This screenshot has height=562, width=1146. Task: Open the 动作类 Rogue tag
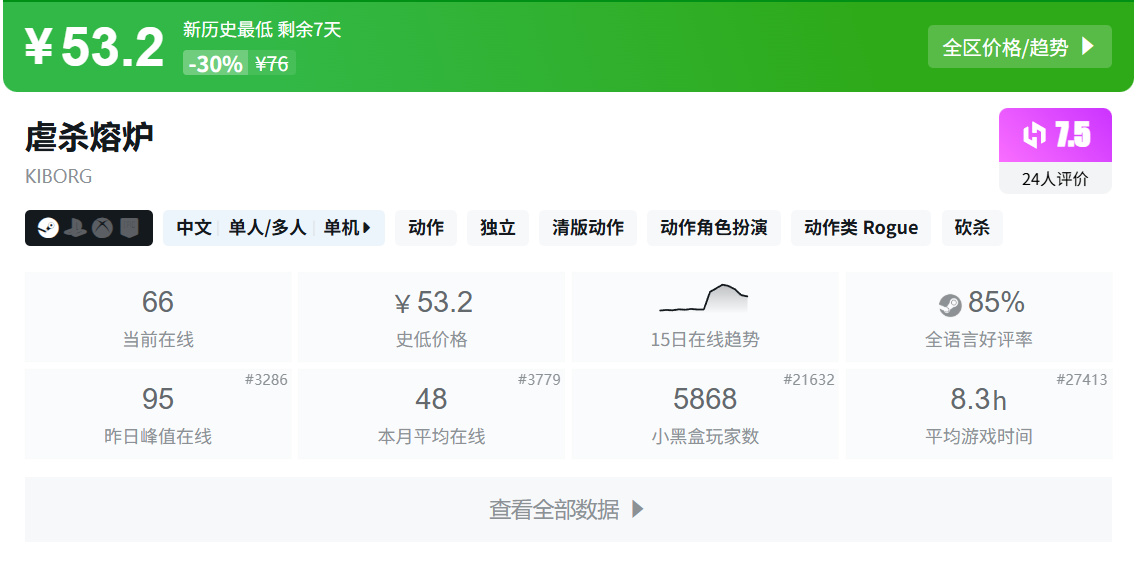[x=861, y=228]
